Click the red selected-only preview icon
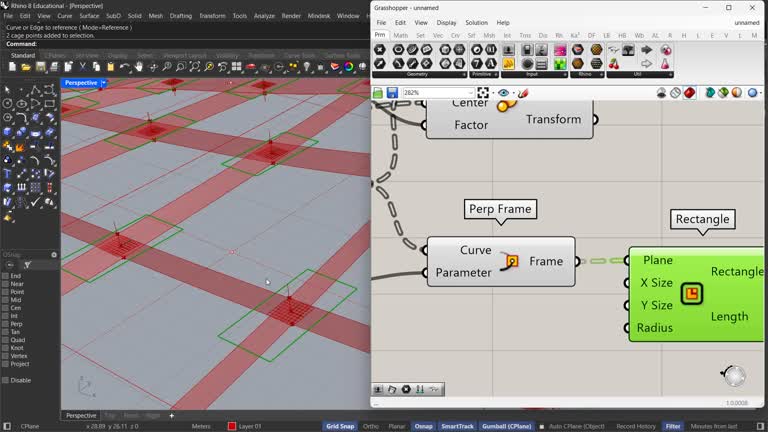 coord(691,93)
